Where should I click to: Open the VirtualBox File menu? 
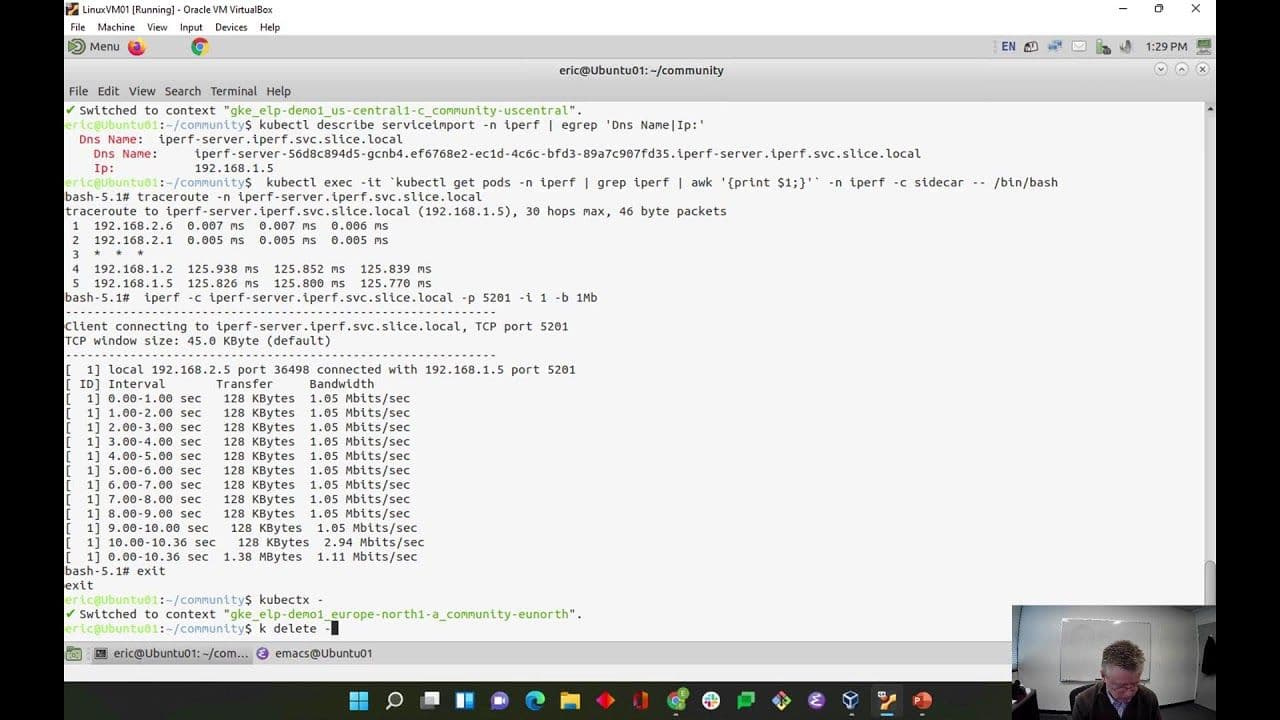point(77,27)
